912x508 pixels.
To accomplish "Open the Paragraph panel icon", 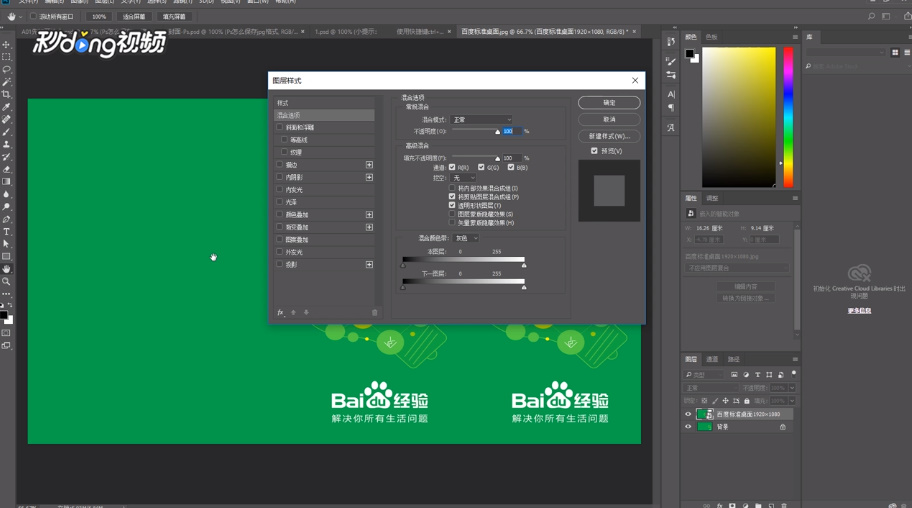I will point(671,108).
